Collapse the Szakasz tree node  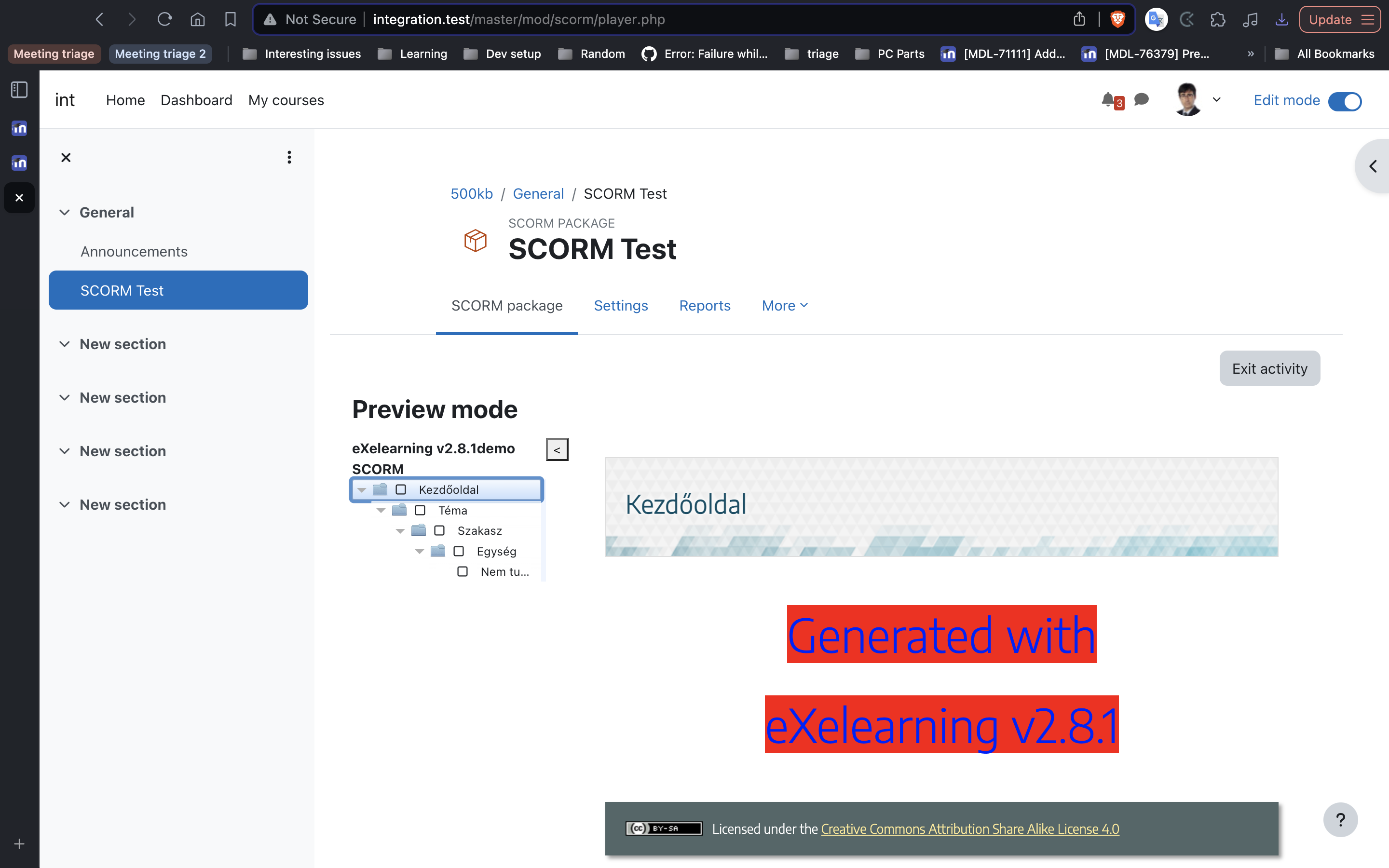pos(400,531)
